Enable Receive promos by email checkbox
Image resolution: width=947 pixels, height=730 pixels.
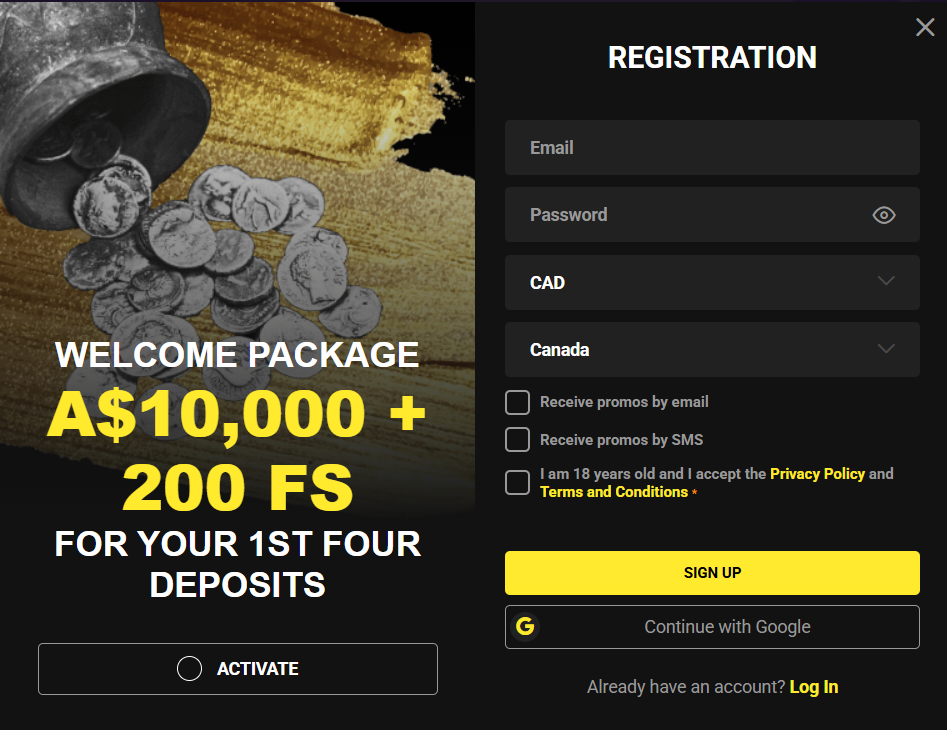pos(517,402)
